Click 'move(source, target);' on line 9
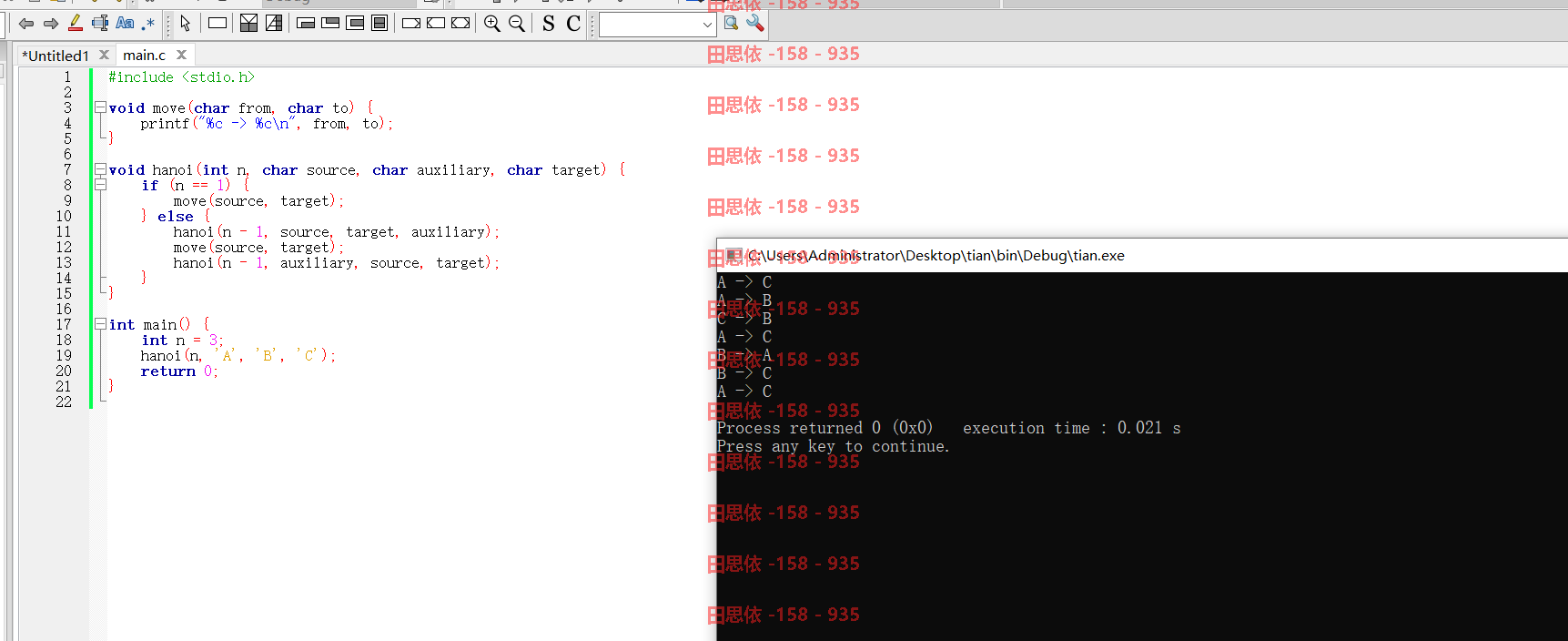Screen dimensions: 1568x641 pyautogui.click(x=258, y=201)
